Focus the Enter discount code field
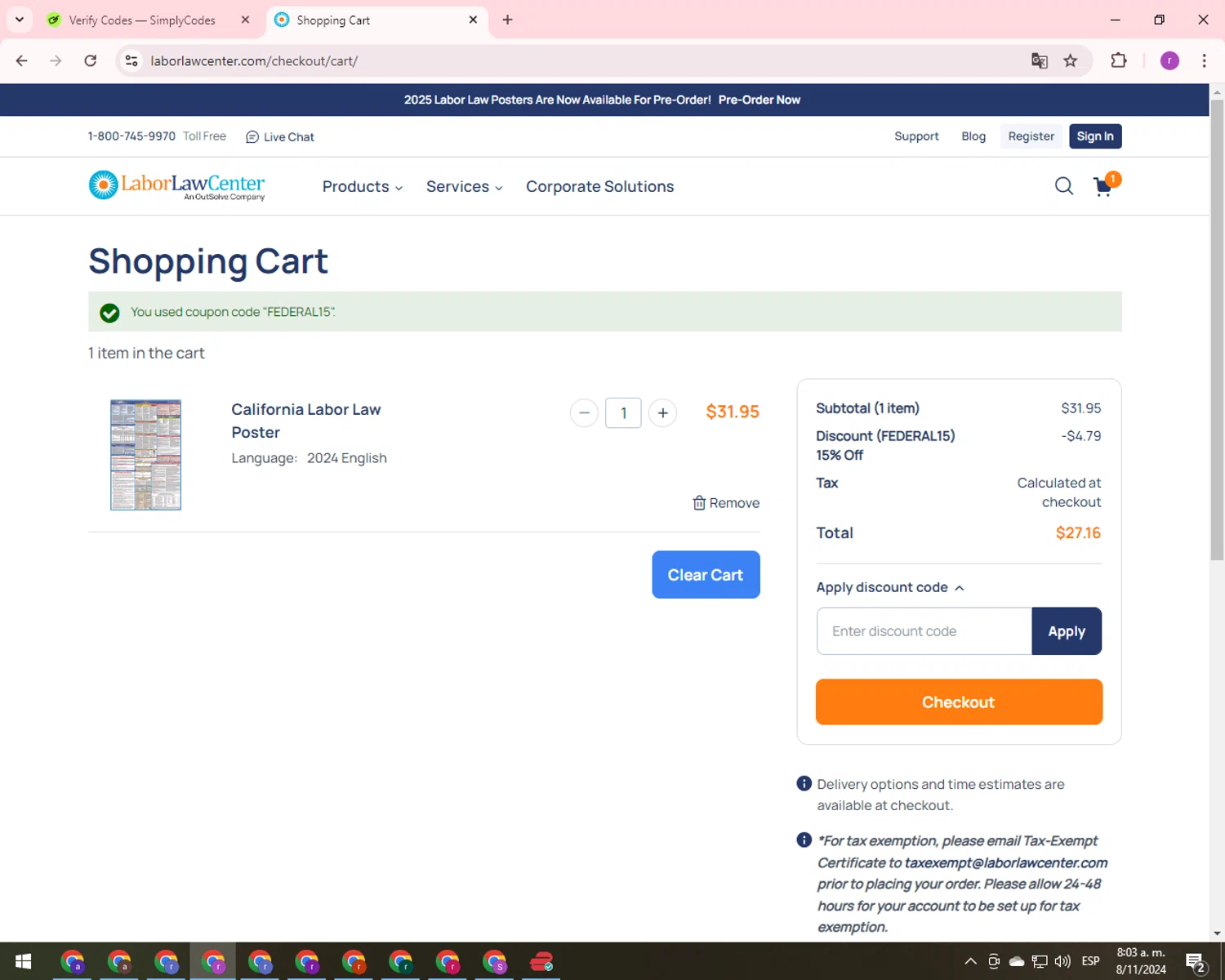 (924, 630)
